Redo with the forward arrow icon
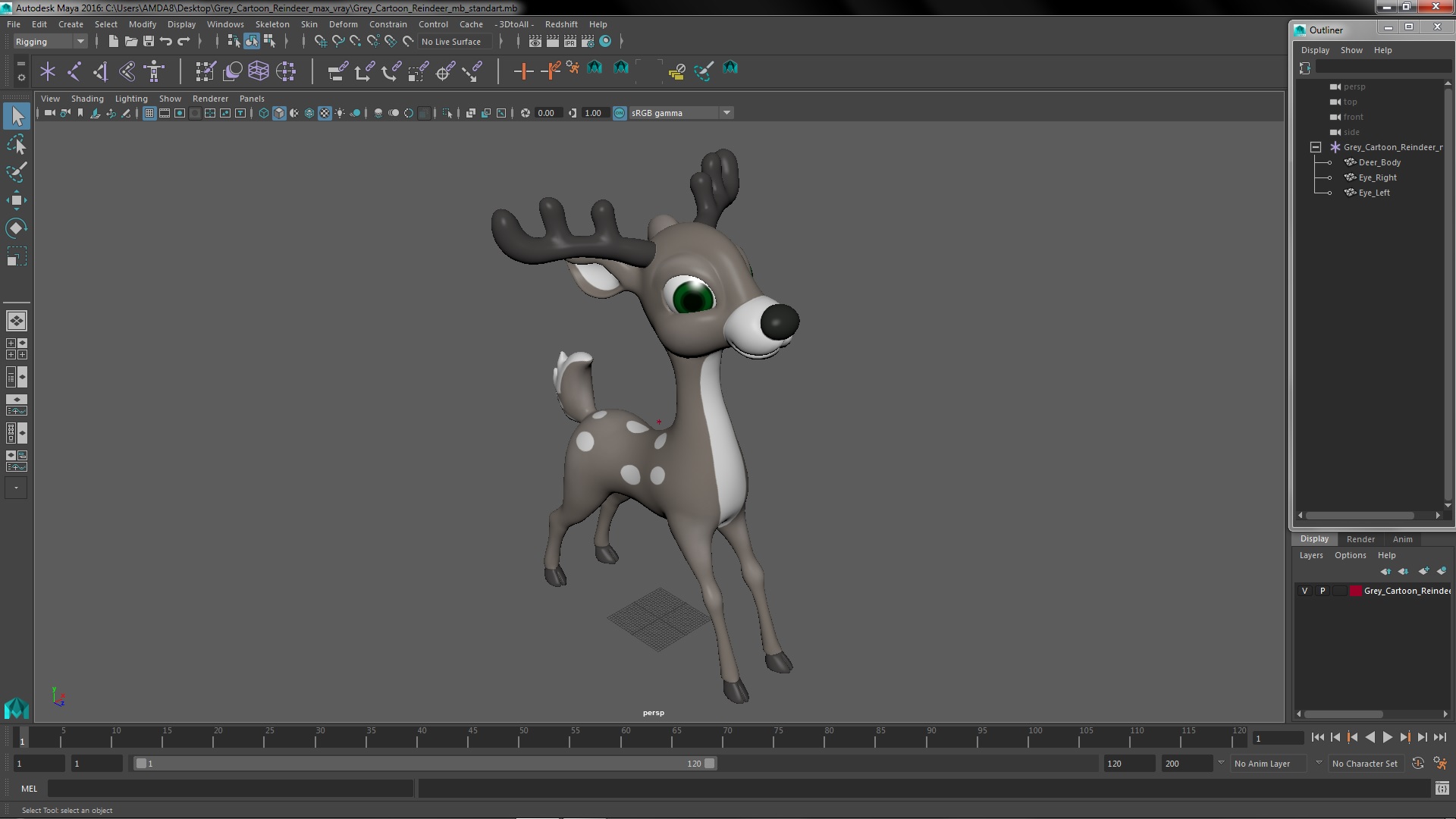Image resolution: width=1456 pixels, height=819 pixels. click(x=184, y=41)
